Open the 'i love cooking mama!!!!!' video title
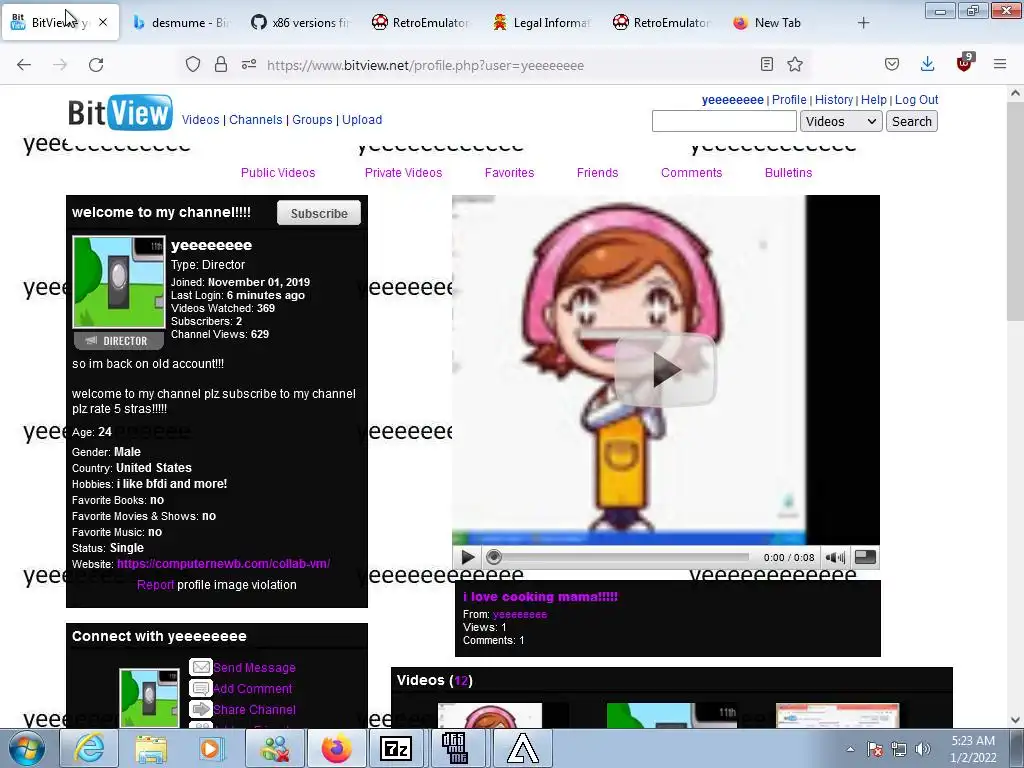The height and width of the screenshot is (768, 1024). 540,596
